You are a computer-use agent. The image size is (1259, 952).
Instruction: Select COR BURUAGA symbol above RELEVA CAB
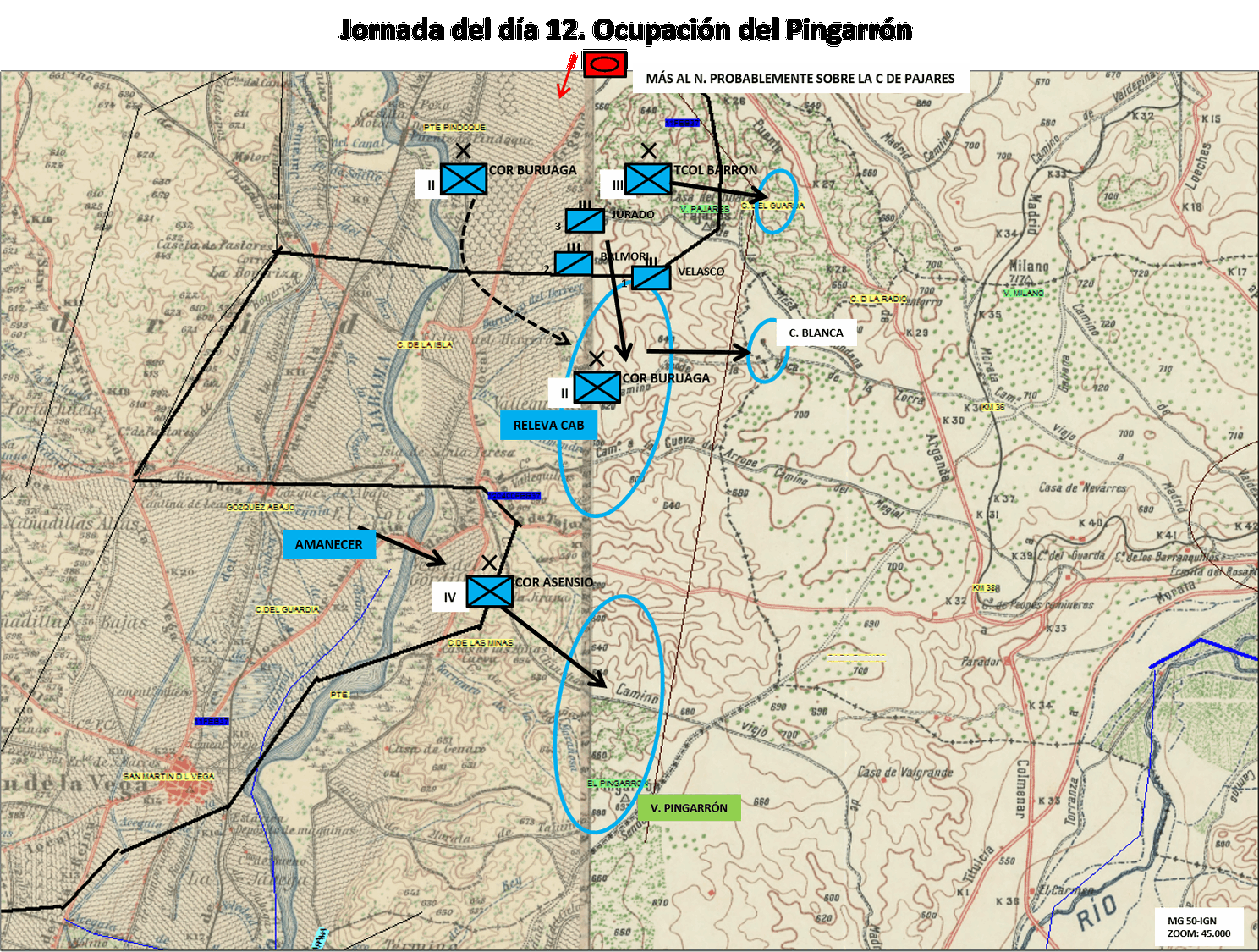pos(597,387)
